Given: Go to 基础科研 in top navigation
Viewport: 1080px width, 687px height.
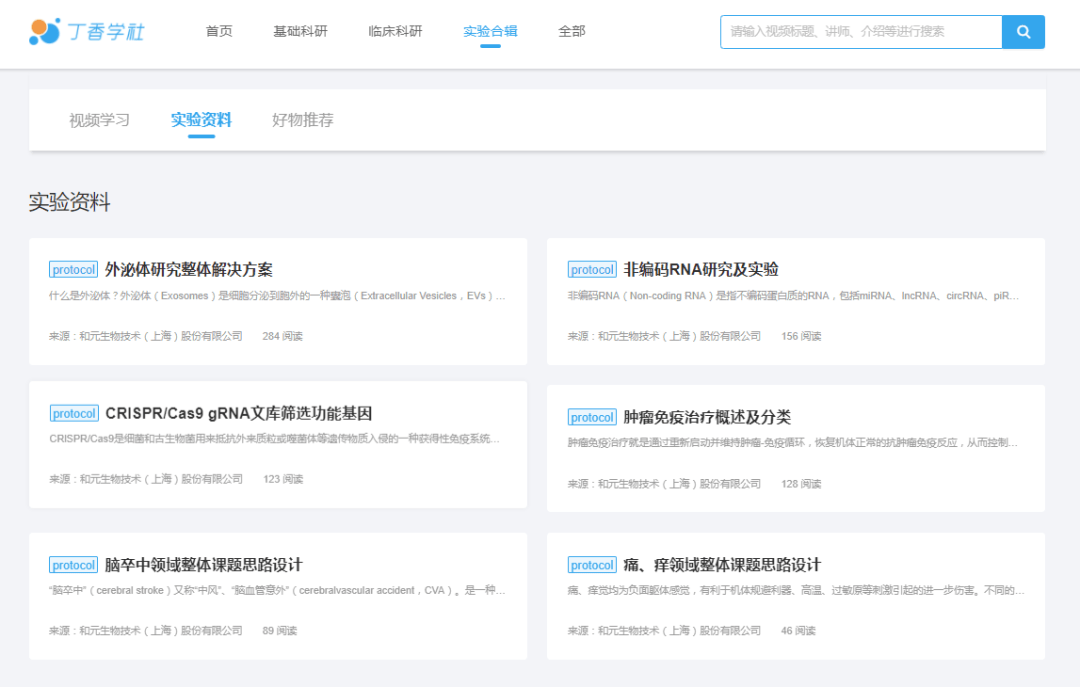Looking at the screenshot, I should pyautogui.click(x=300, y=32).
